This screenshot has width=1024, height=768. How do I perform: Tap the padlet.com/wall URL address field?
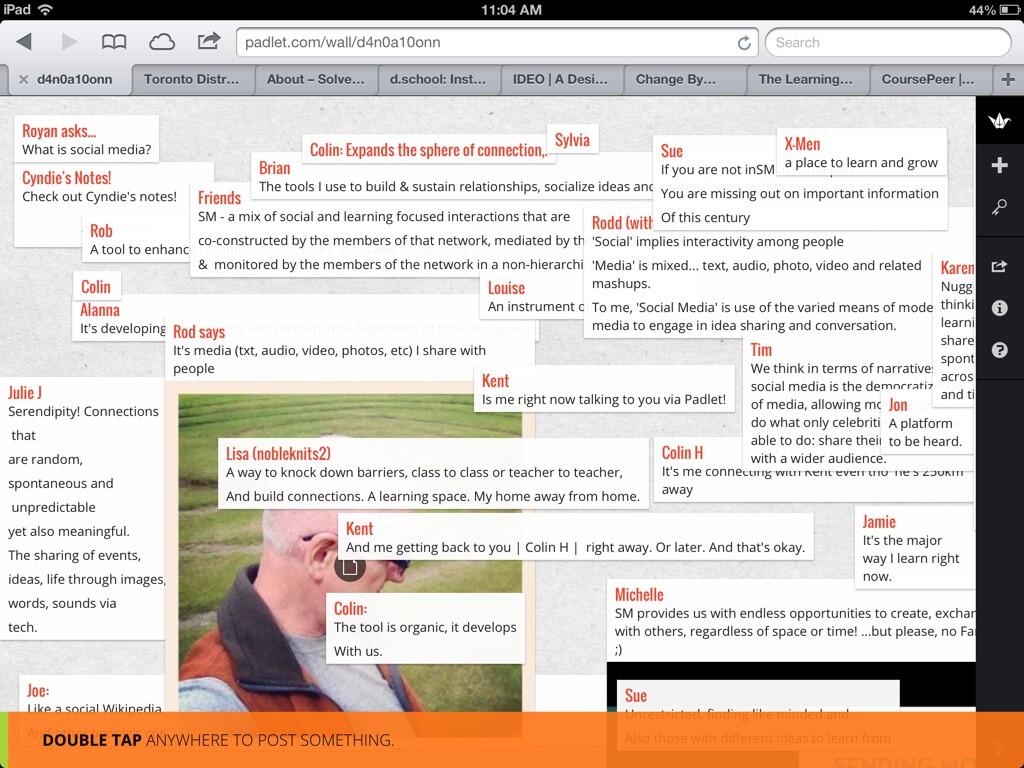coord(496,42)
